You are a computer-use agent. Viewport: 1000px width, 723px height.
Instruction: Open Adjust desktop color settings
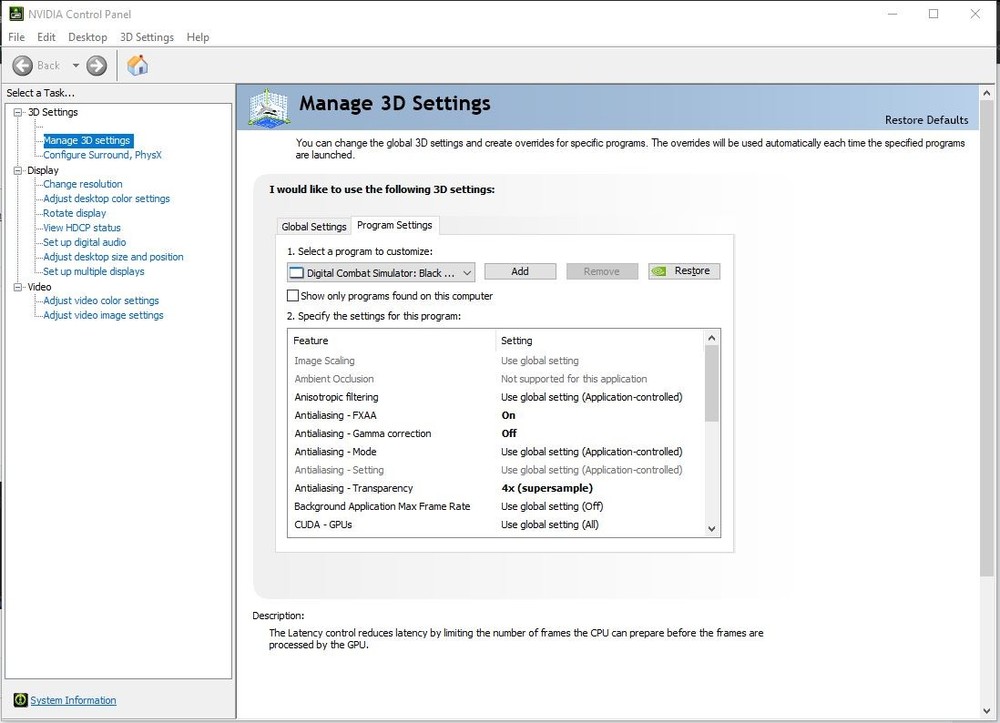107,198
